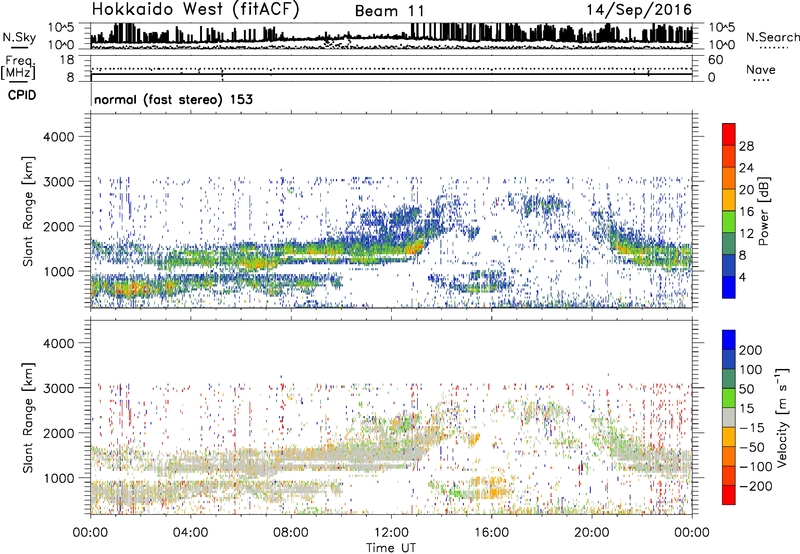Image resolution: width=800 pixels, height=554 pixels.
Task: Click the 'Freq. [MHz]' axis label
Action: pyautogui.click(x=18, y=67)
